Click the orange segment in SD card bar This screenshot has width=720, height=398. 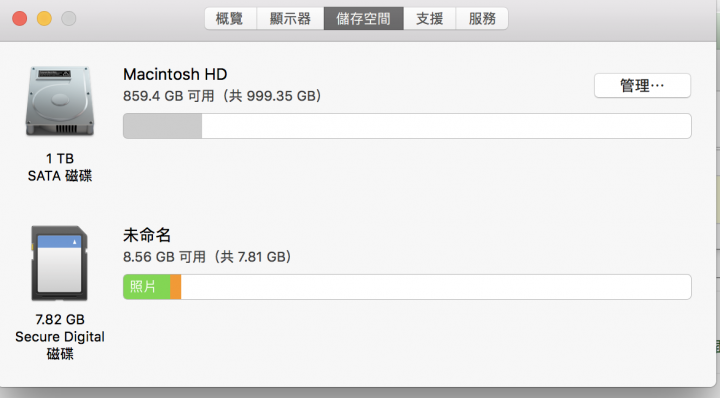pos(175,287)
